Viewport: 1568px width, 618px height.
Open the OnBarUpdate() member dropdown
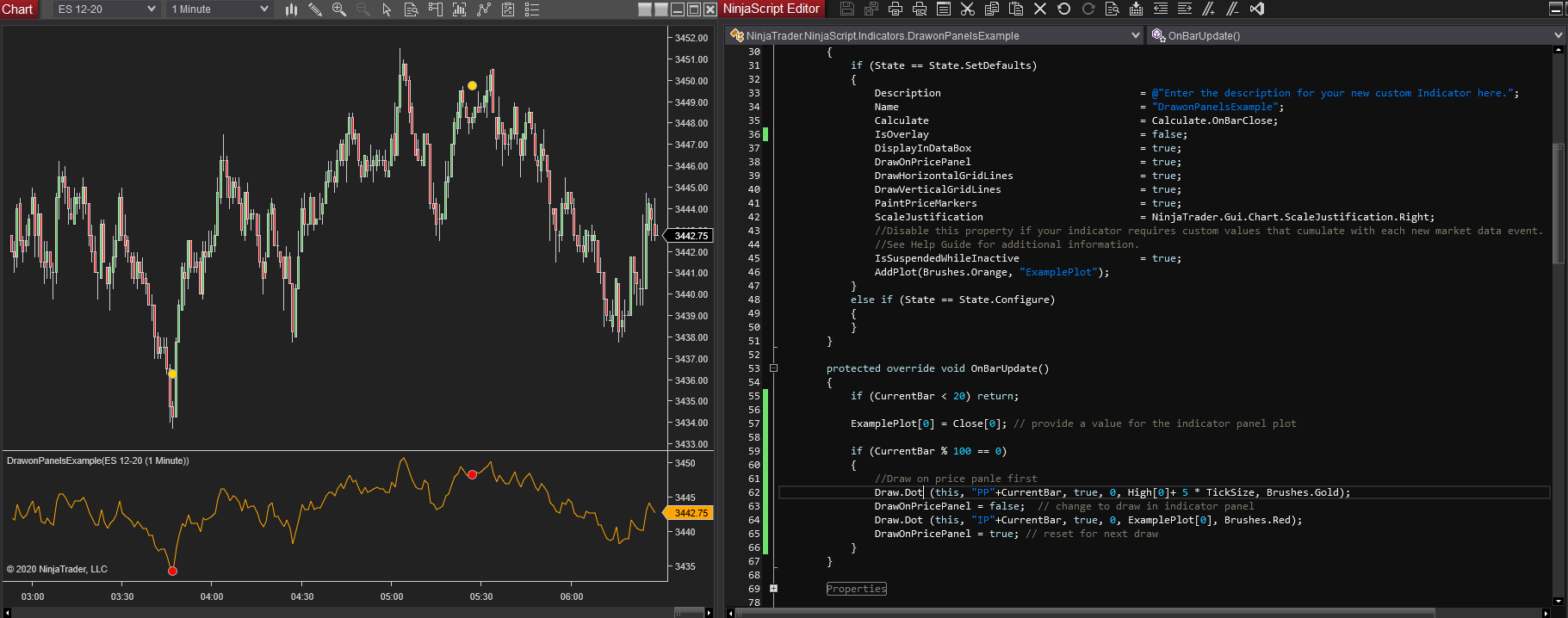click(1356, 35)
